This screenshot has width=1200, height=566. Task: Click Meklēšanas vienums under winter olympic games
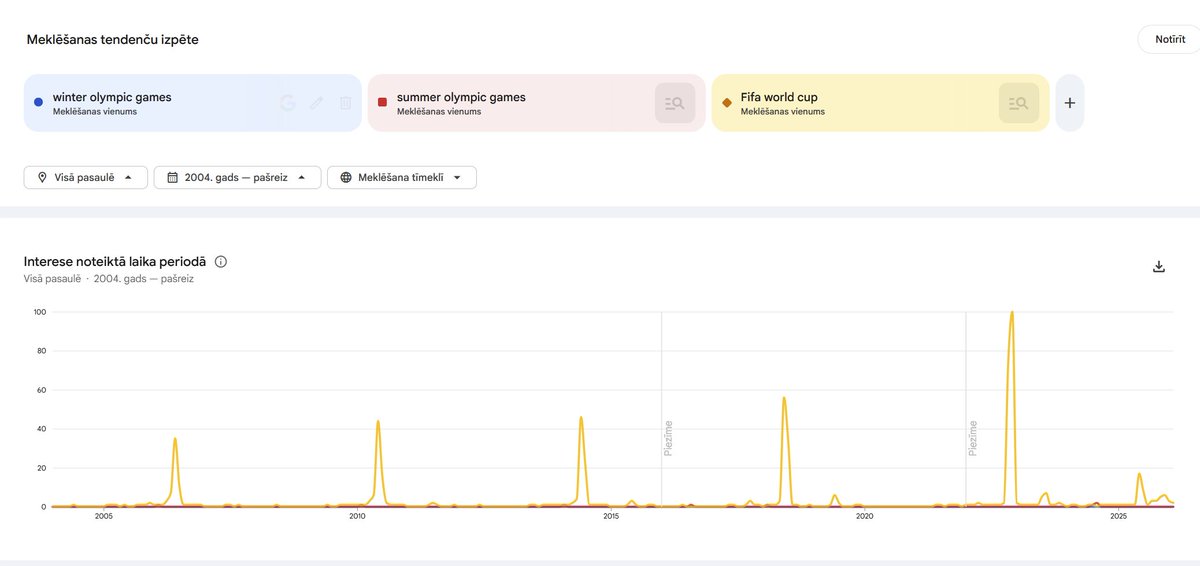point(95,112)
